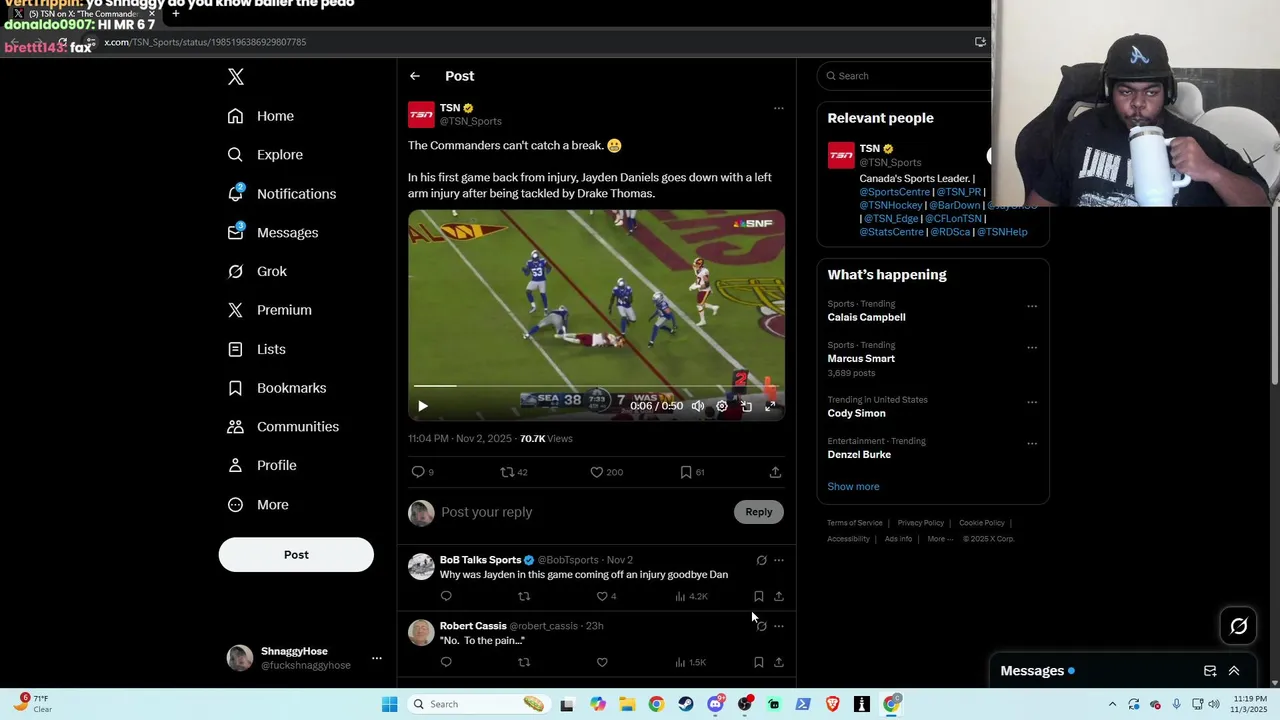Open Brave browser from taskbar
Screen dimensions: 1280x720
point(833,704)
